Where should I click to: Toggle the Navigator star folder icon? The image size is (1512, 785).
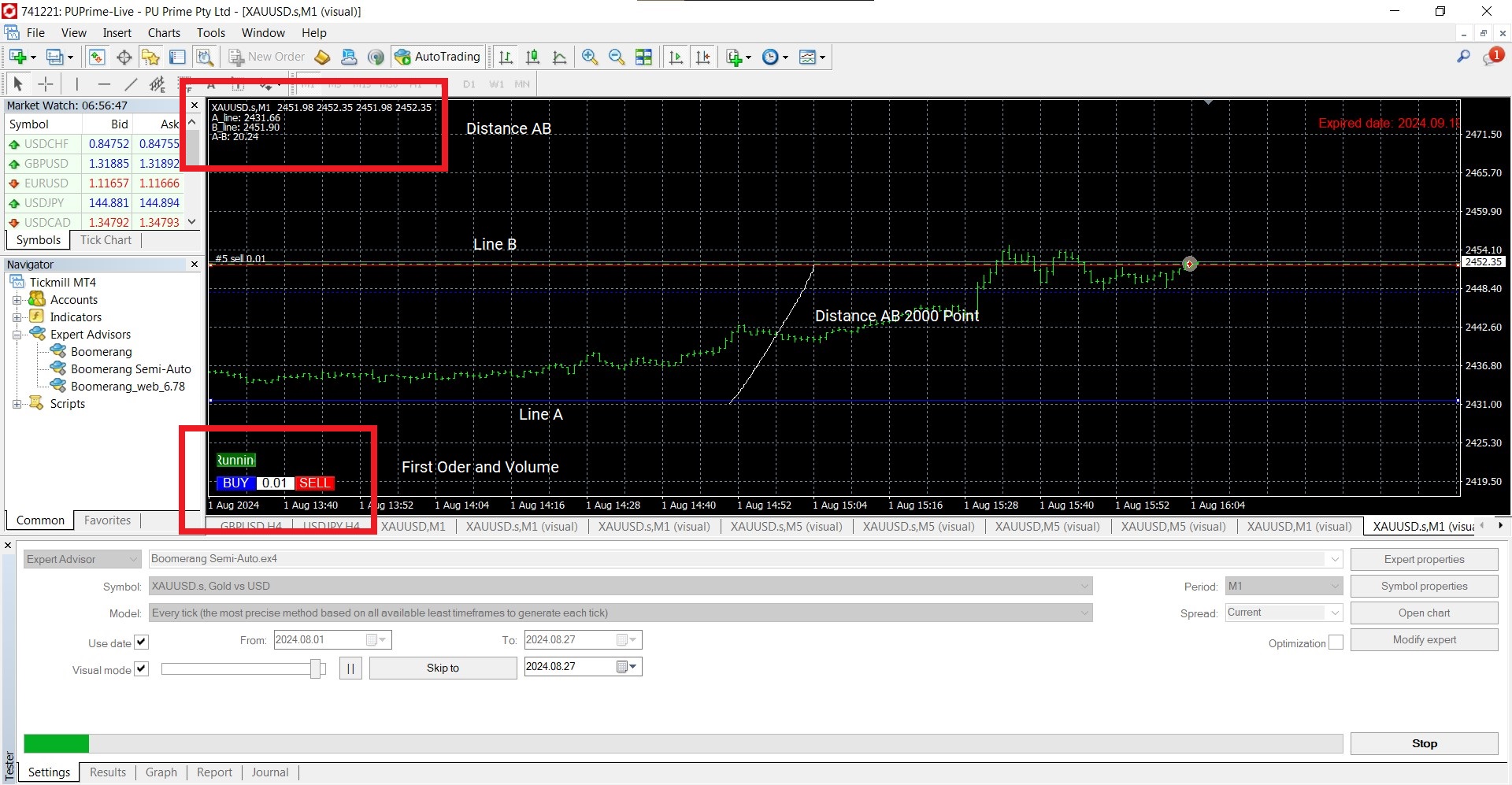(x=150, y=57)
